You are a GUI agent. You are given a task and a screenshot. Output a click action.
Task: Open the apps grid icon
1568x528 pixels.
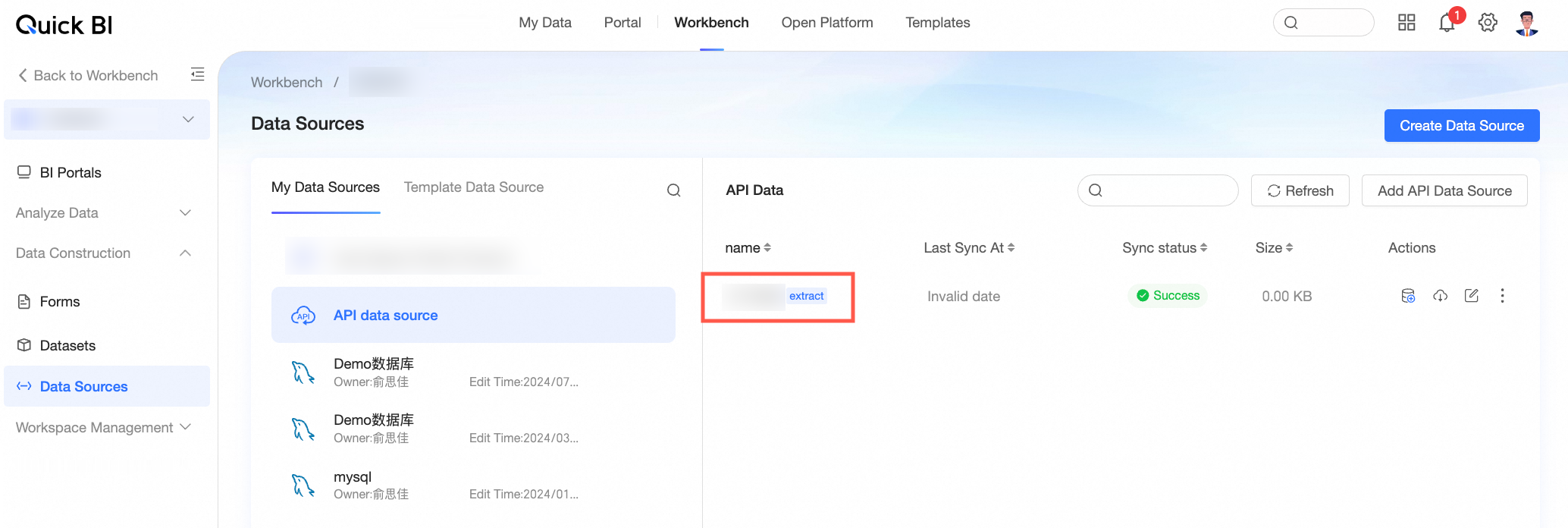click(x=1406, y=23)
